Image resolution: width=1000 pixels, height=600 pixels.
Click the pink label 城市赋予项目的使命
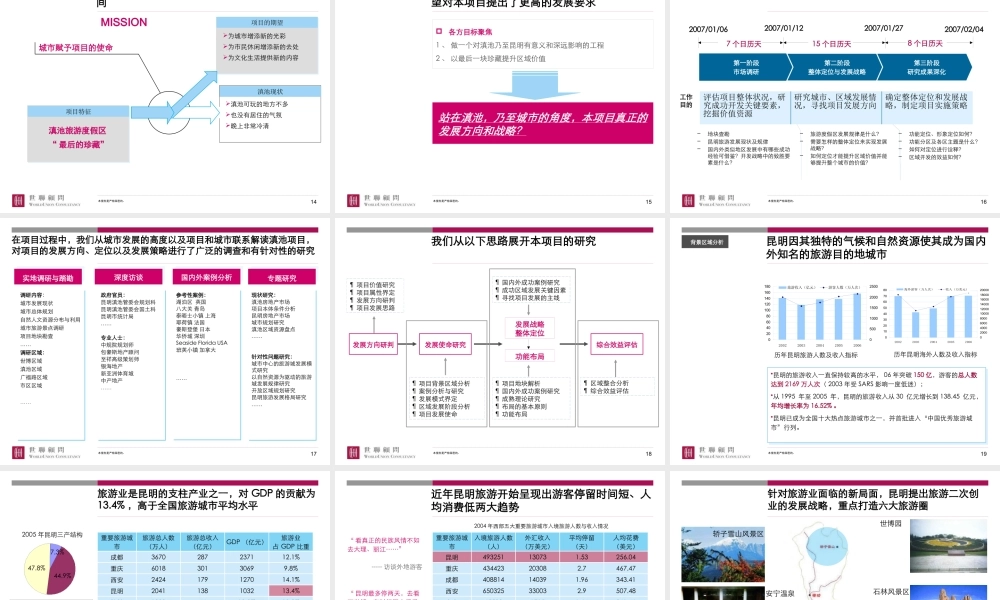(76, 48)
